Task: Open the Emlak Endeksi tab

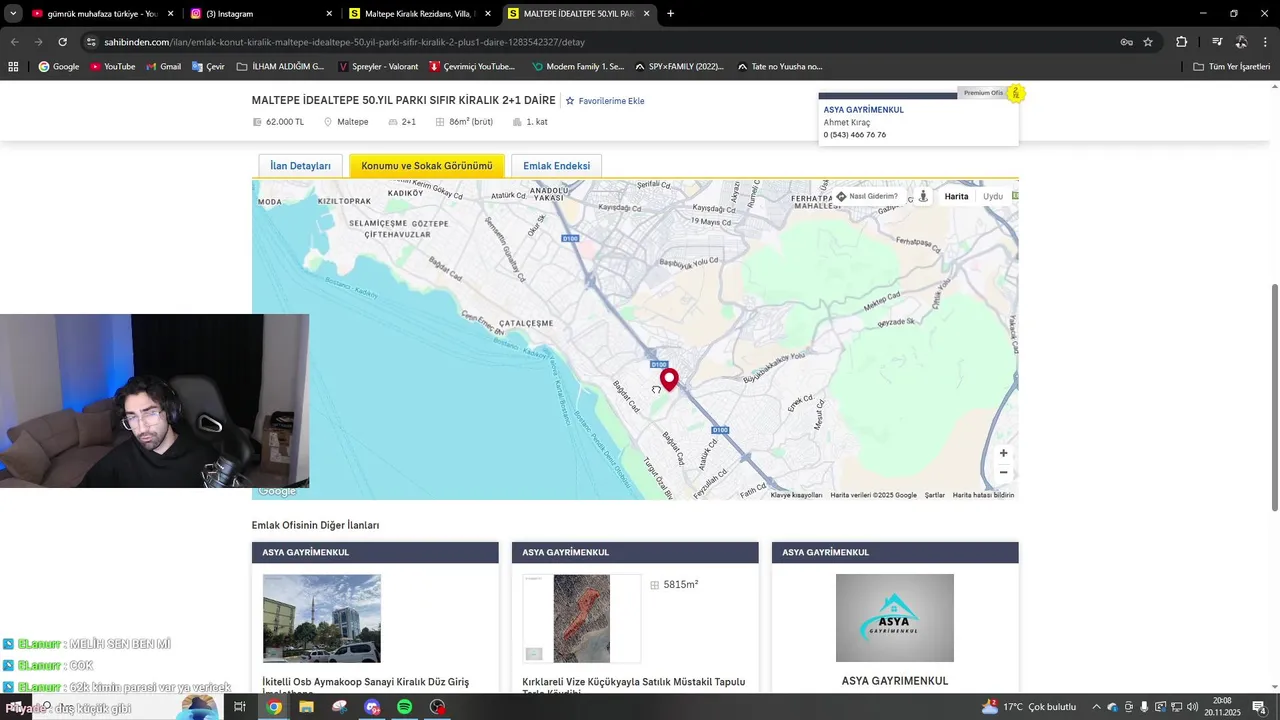Action: (x=556, y=166)
